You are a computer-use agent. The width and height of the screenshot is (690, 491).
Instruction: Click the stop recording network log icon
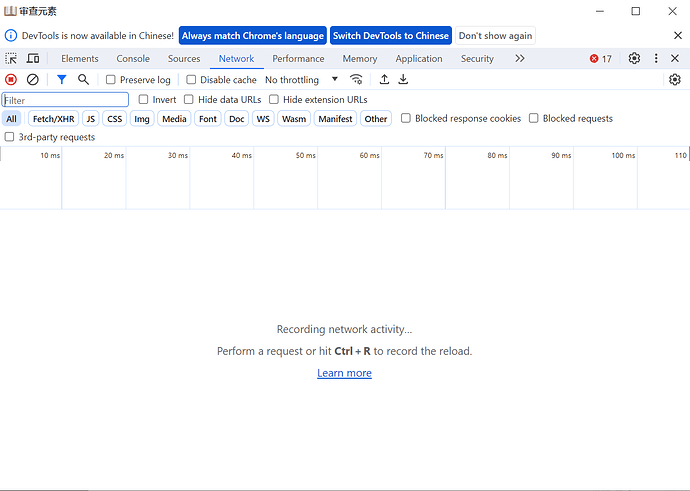pos(11,79)
